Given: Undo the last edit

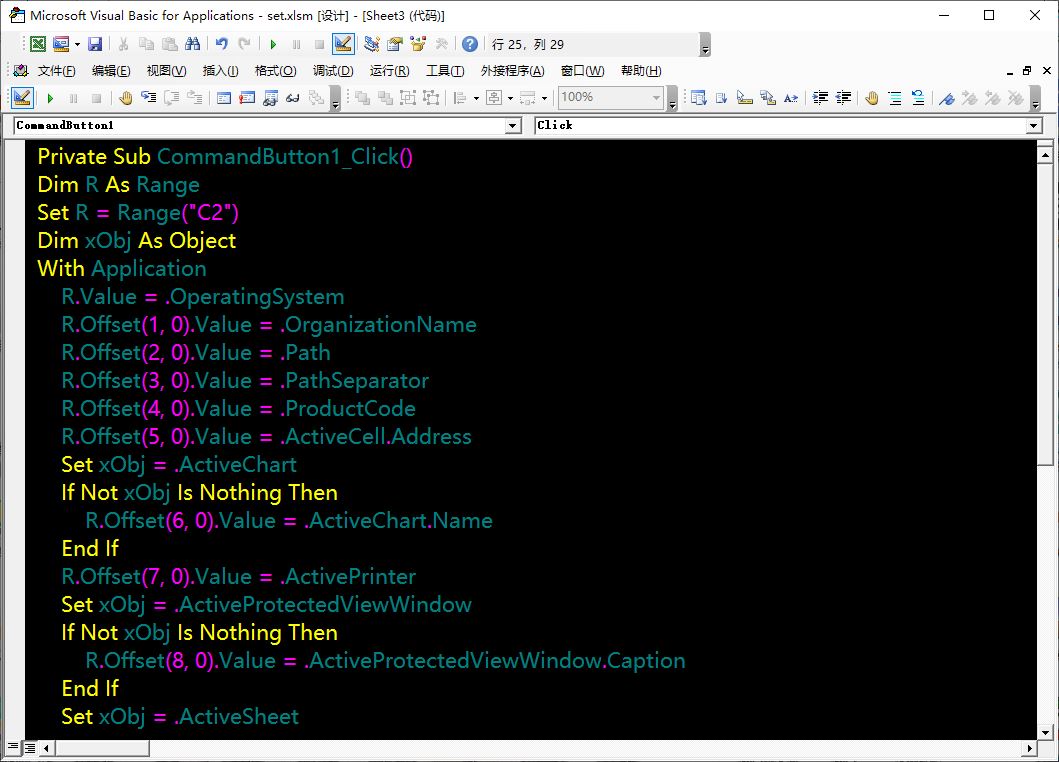Looking at the screenshot, I should pyautogui.click(x=222, y=44).
